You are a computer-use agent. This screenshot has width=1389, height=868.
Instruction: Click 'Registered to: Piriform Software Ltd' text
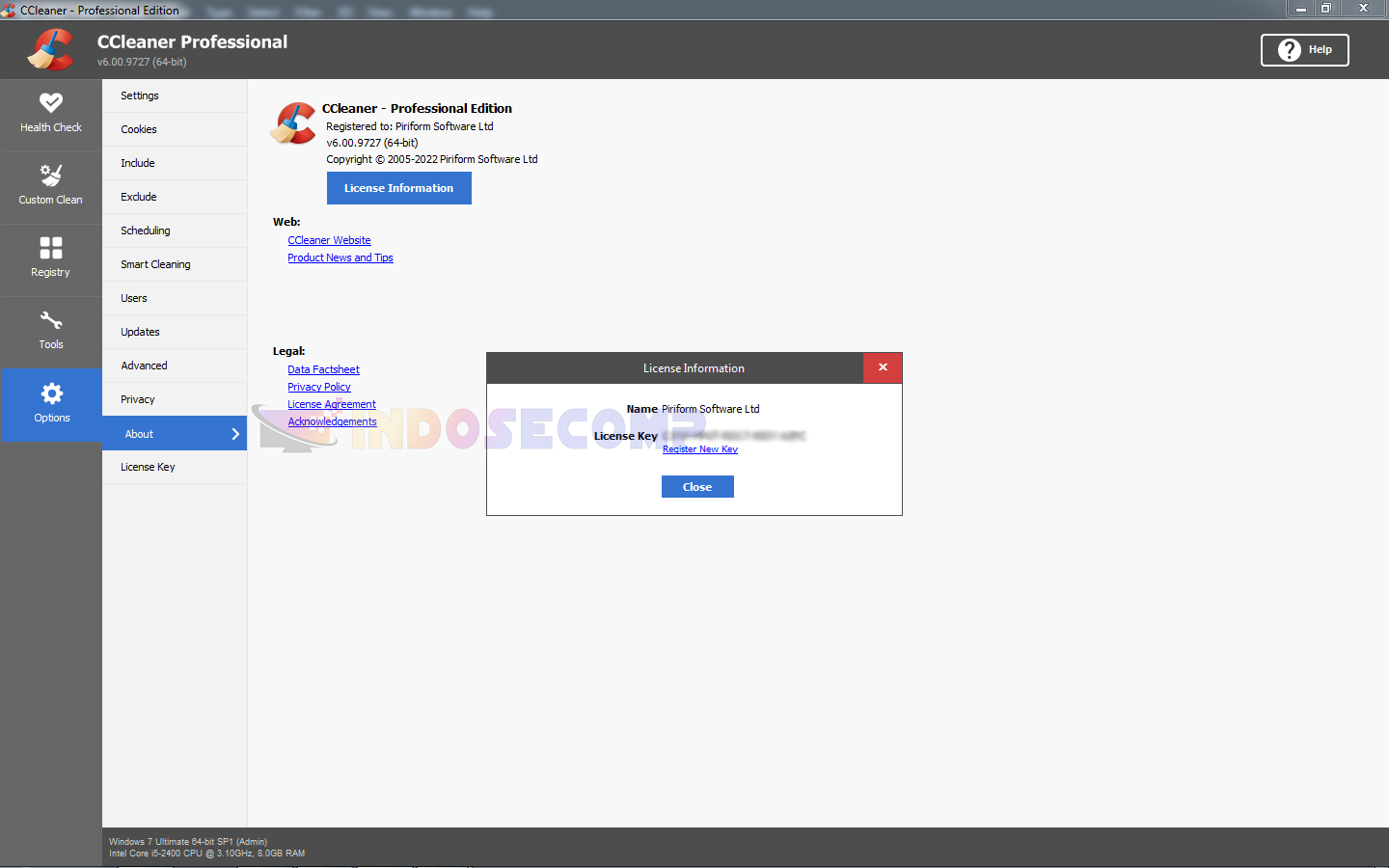click(x=410, y=126)
